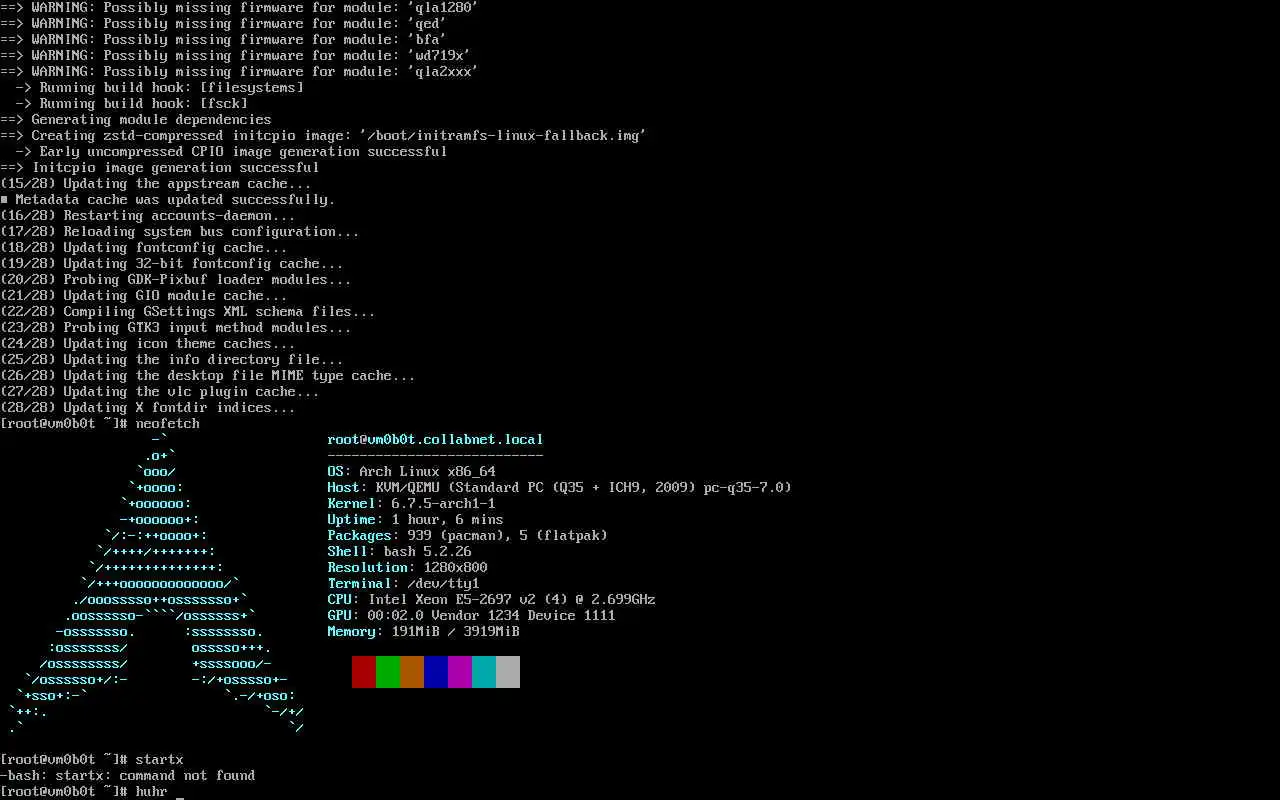Click '(21/28) Updating GIO module cache' line
This screenshot has height=800, width=1280.
[x=144, y=296]
